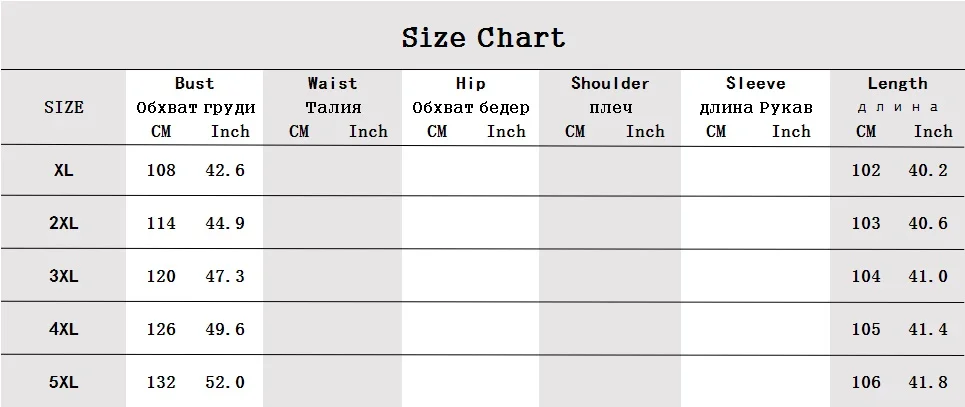
Task: Click the 41.0 length inch value
Action: click(x=927, y=277)
